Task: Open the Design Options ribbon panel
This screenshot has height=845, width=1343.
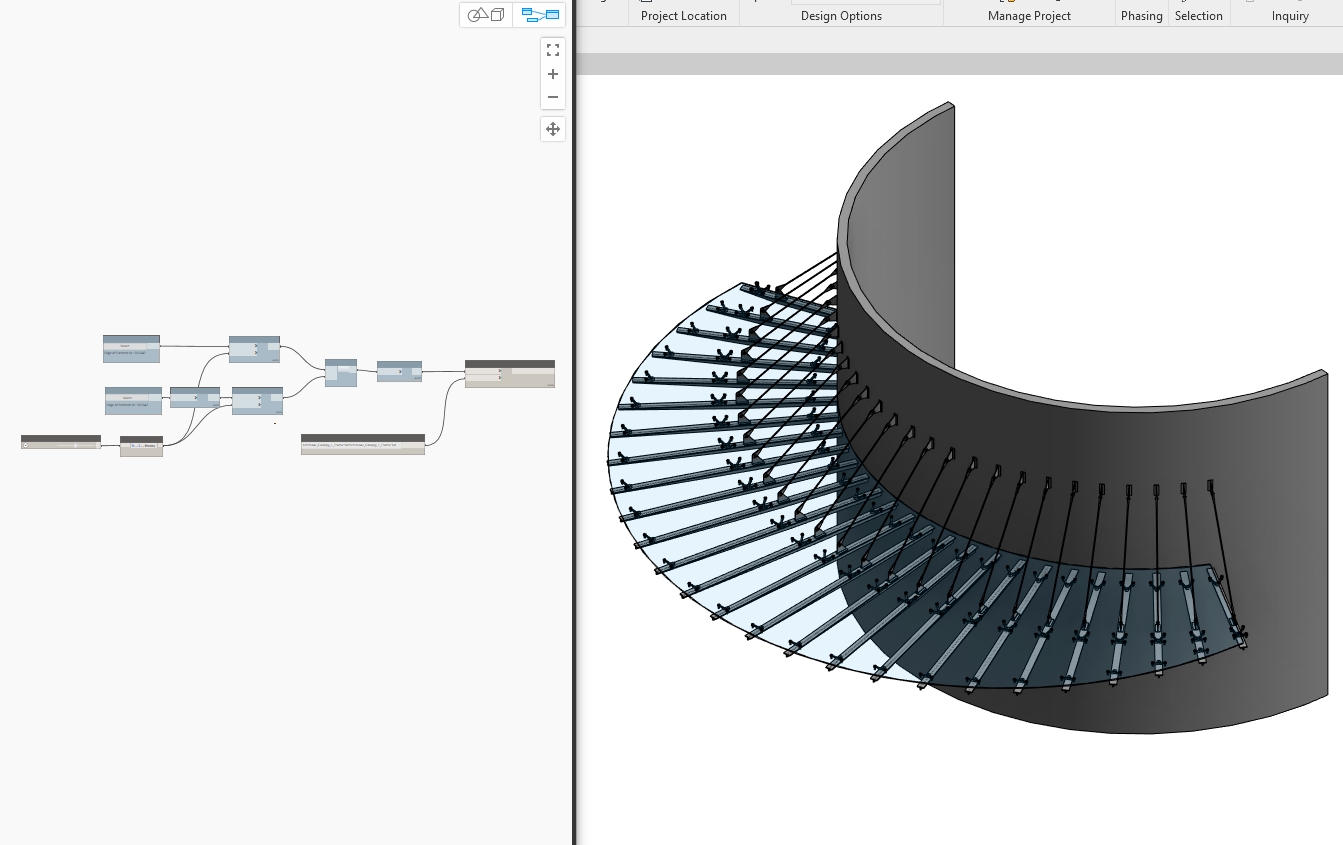Action: point(841,16)
